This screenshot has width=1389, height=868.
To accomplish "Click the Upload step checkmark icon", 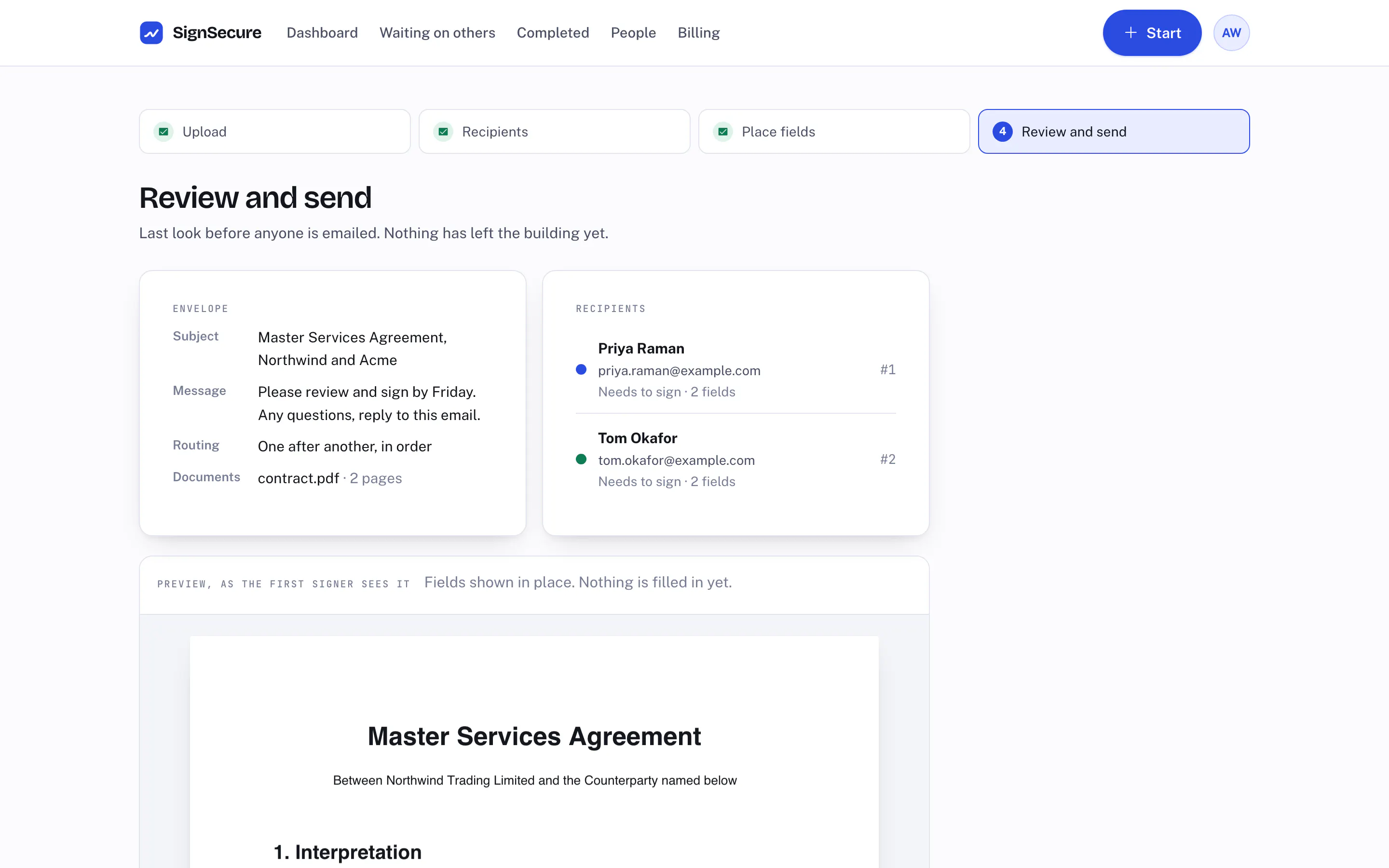I will pos(163,132).
